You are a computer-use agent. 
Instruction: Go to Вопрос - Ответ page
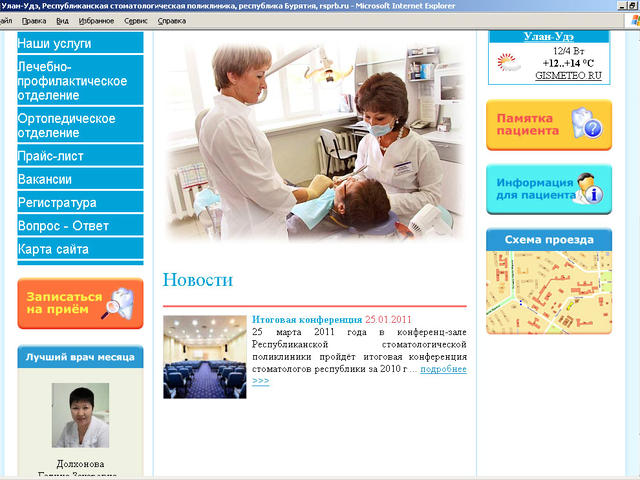tap(63, 226)
